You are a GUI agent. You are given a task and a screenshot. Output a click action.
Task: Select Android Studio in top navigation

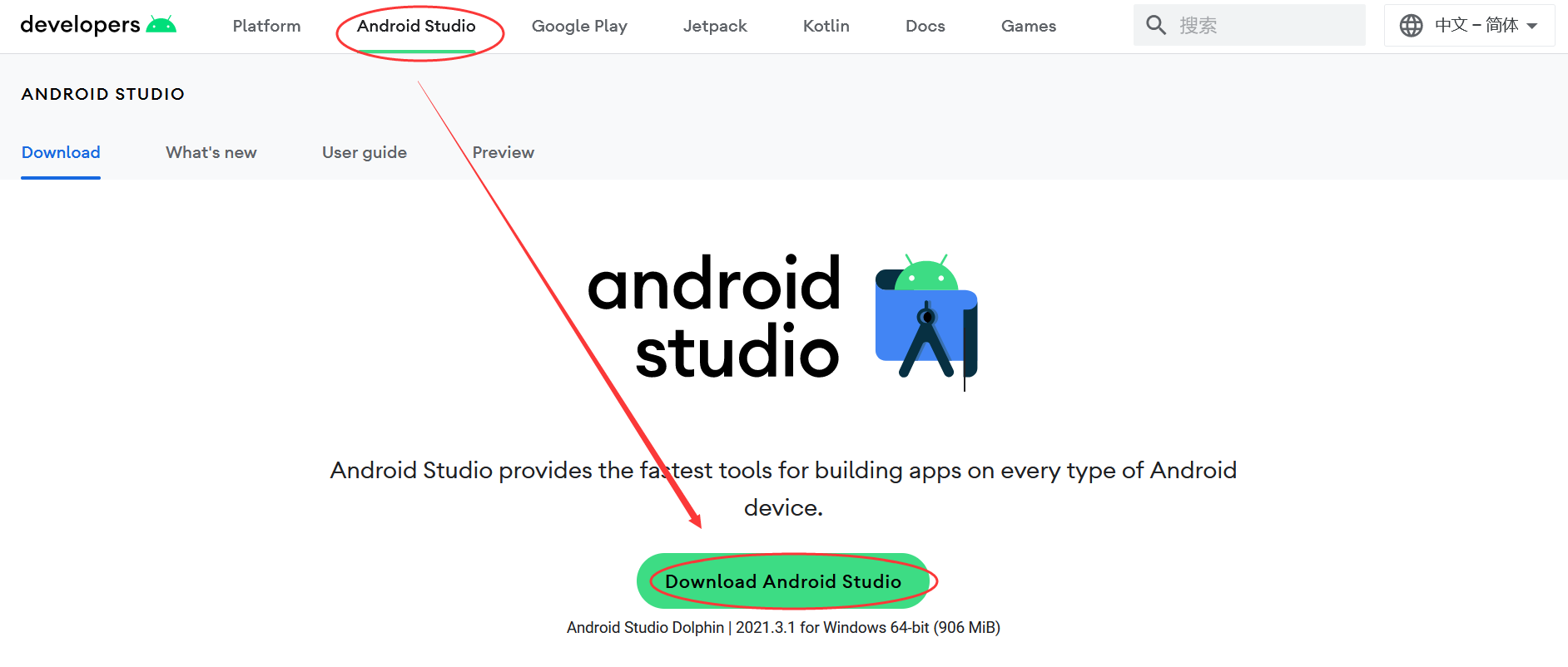[x=416, y=26]
